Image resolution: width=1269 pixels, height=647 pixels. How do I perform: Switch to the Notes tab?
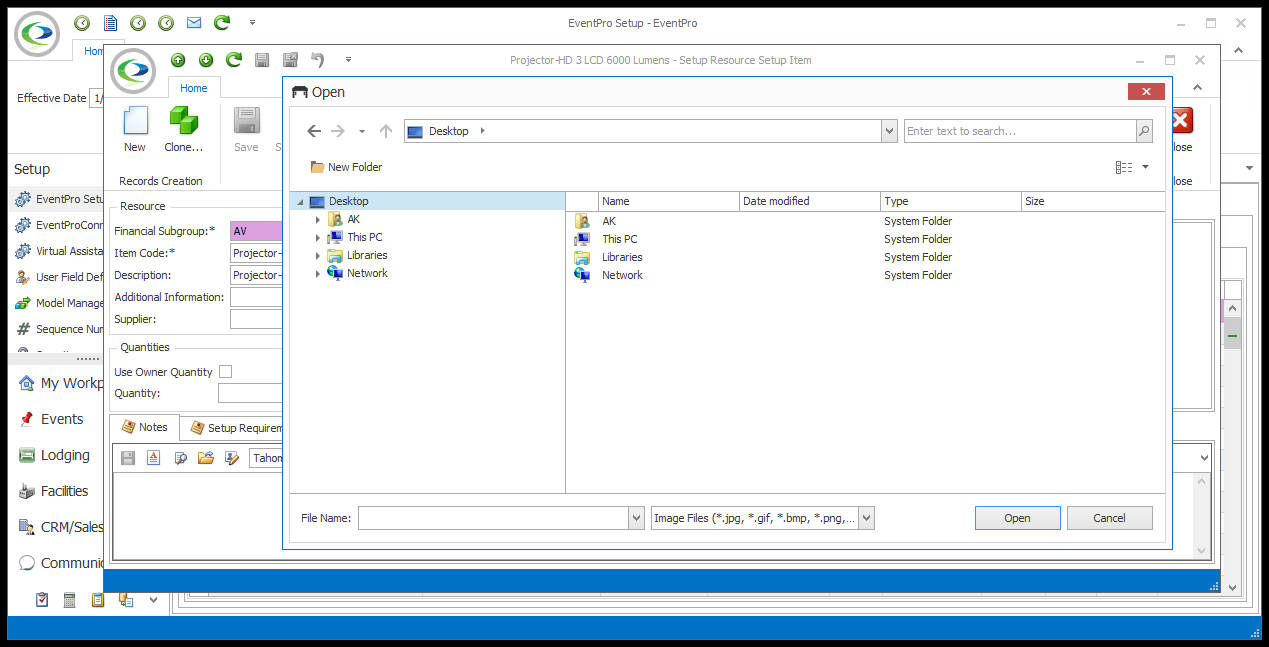145,427
